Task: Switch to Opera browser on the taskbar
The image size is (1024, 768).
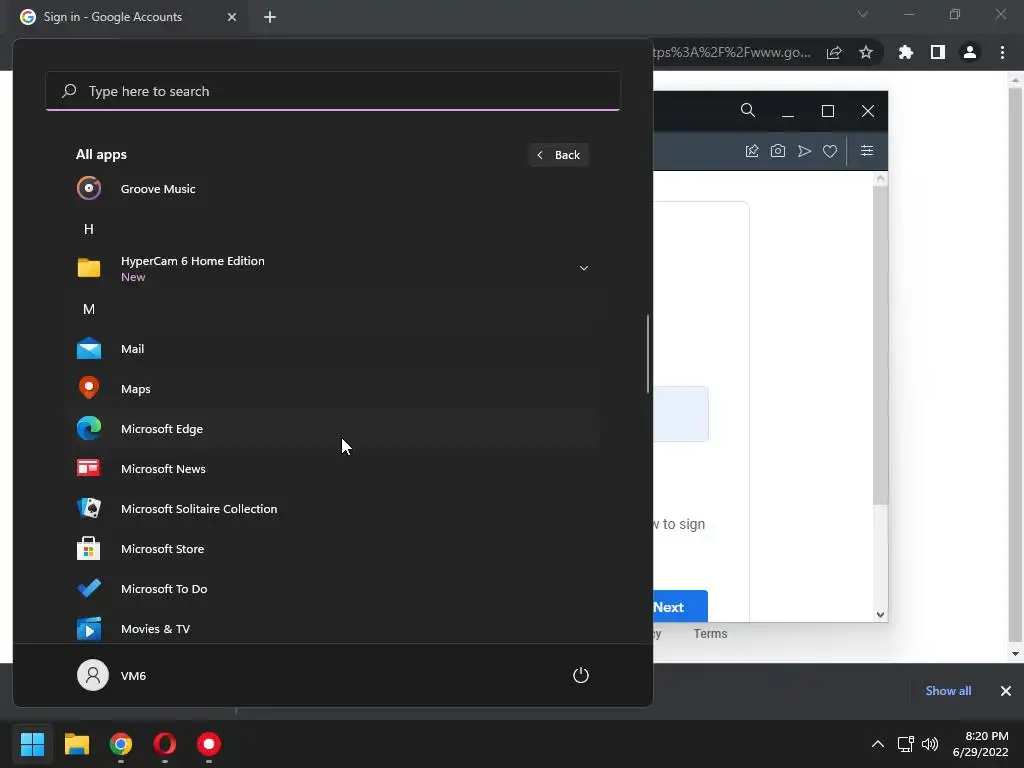Action: pos(165,744)
